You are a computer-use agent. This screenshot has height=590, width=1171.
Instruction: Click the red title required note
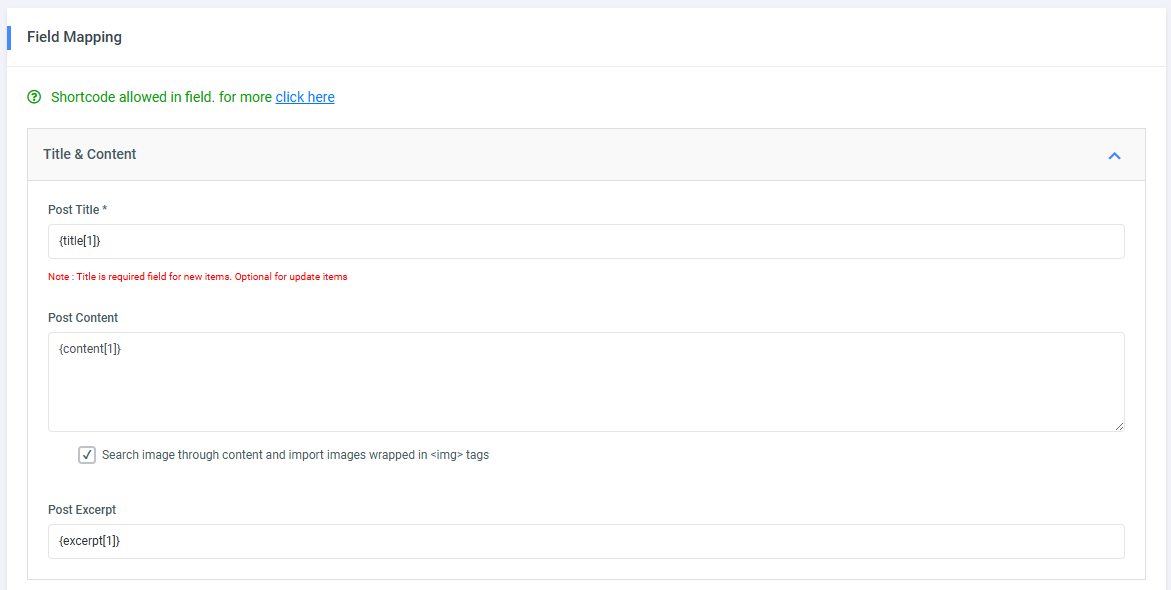pyautogui.click(x=198, y=277)
